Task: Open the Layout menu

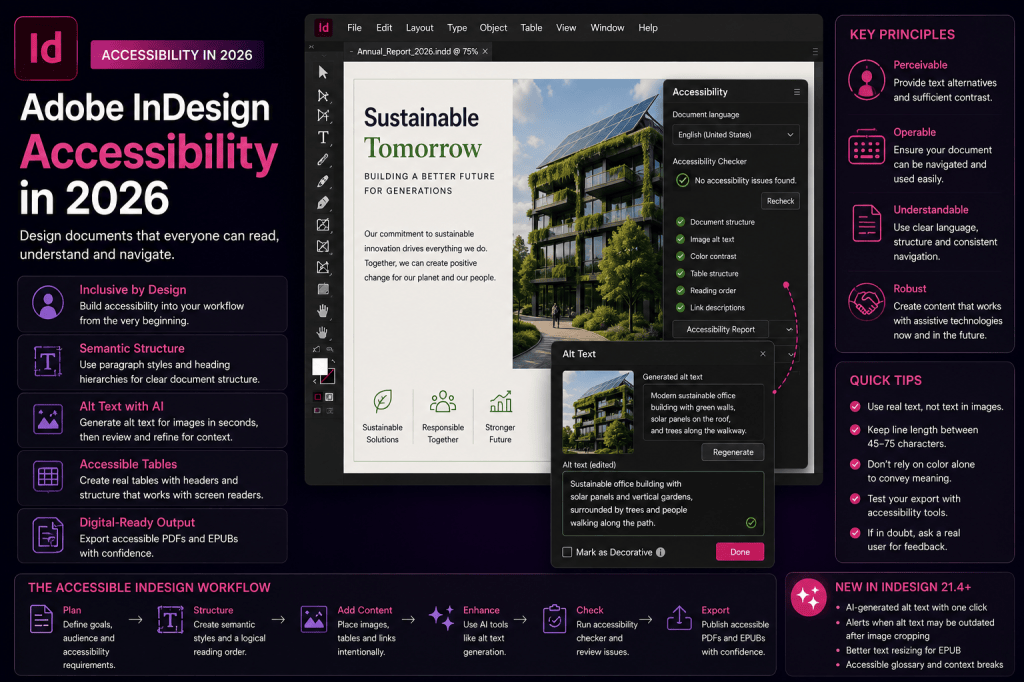Action: coord(419,27)
